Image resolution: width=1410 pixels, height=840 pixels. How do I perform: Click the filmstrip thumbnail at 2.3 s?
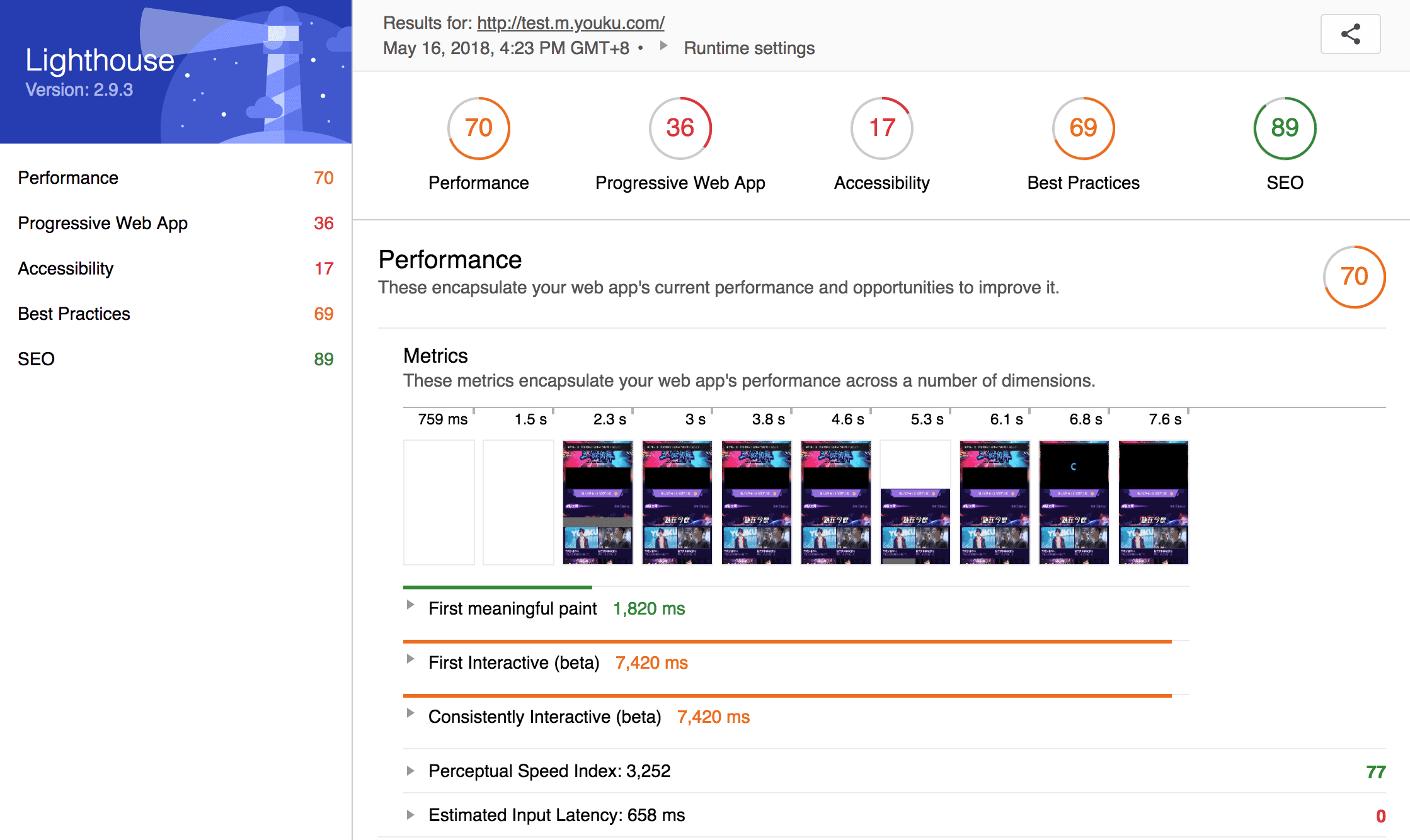tap(597, 502)
